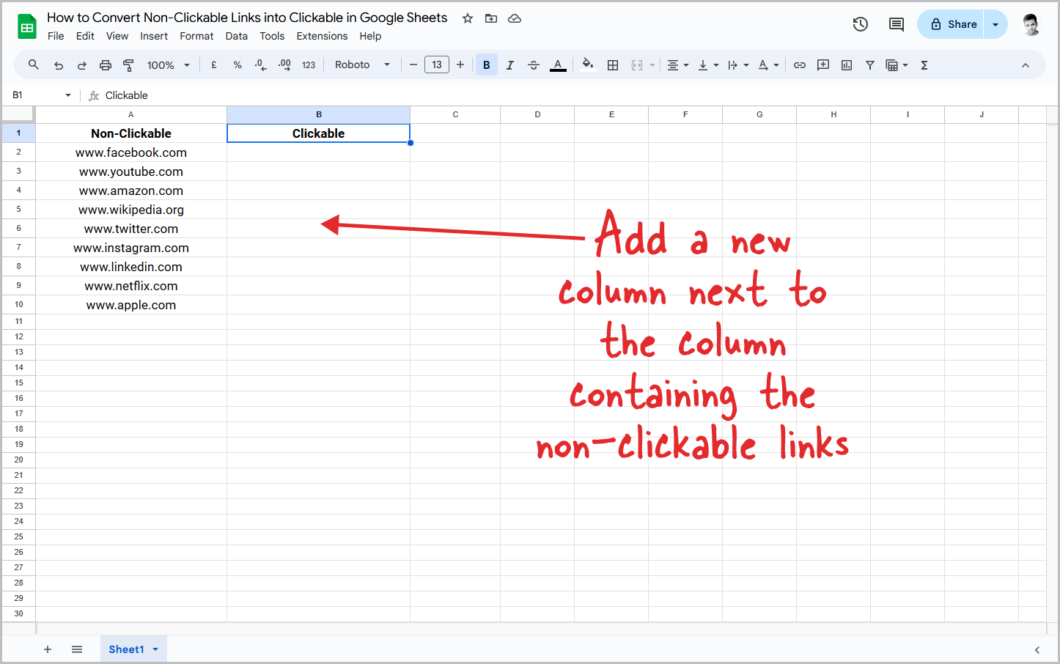Open the 123 more formats menu

tap(308, 65)
